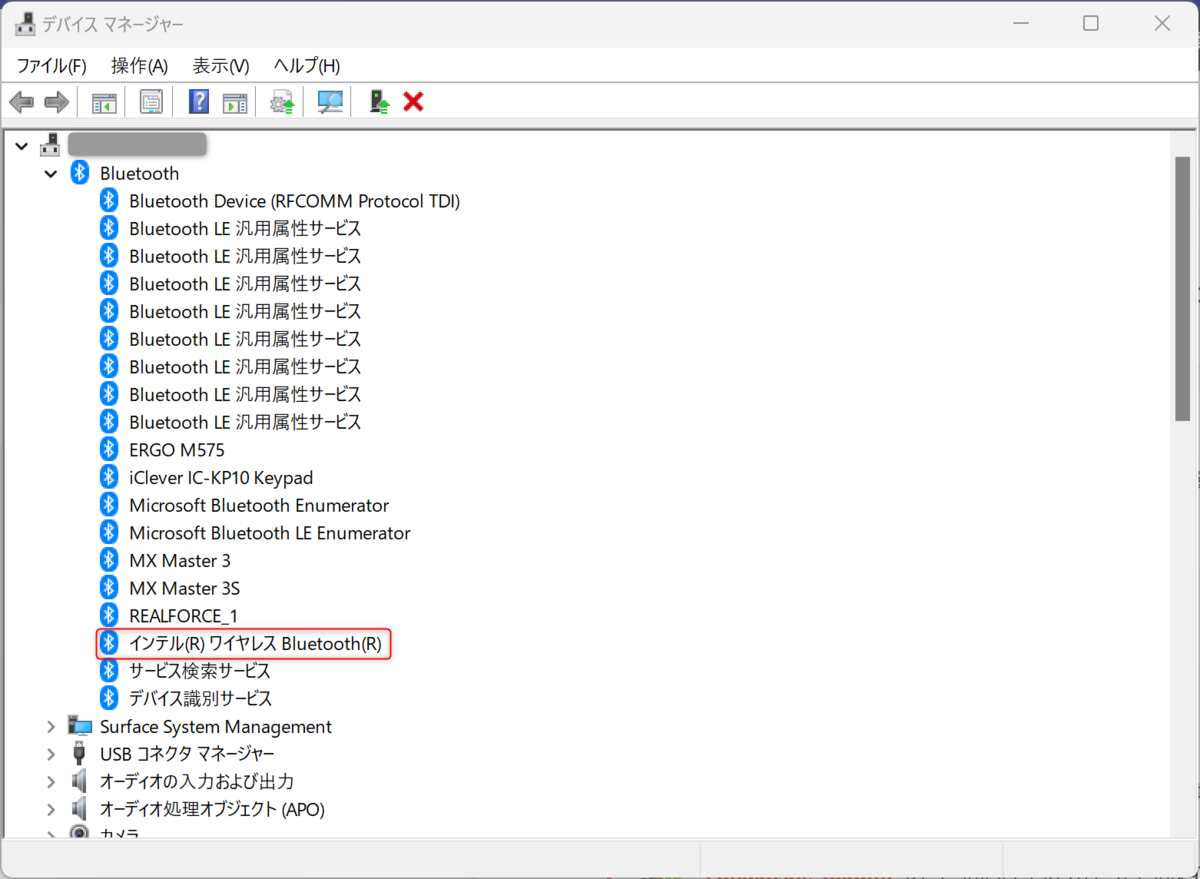The image size is (1200, 879).
Task: Maximize the デバイス マネージャー window
Action: 1091,23
